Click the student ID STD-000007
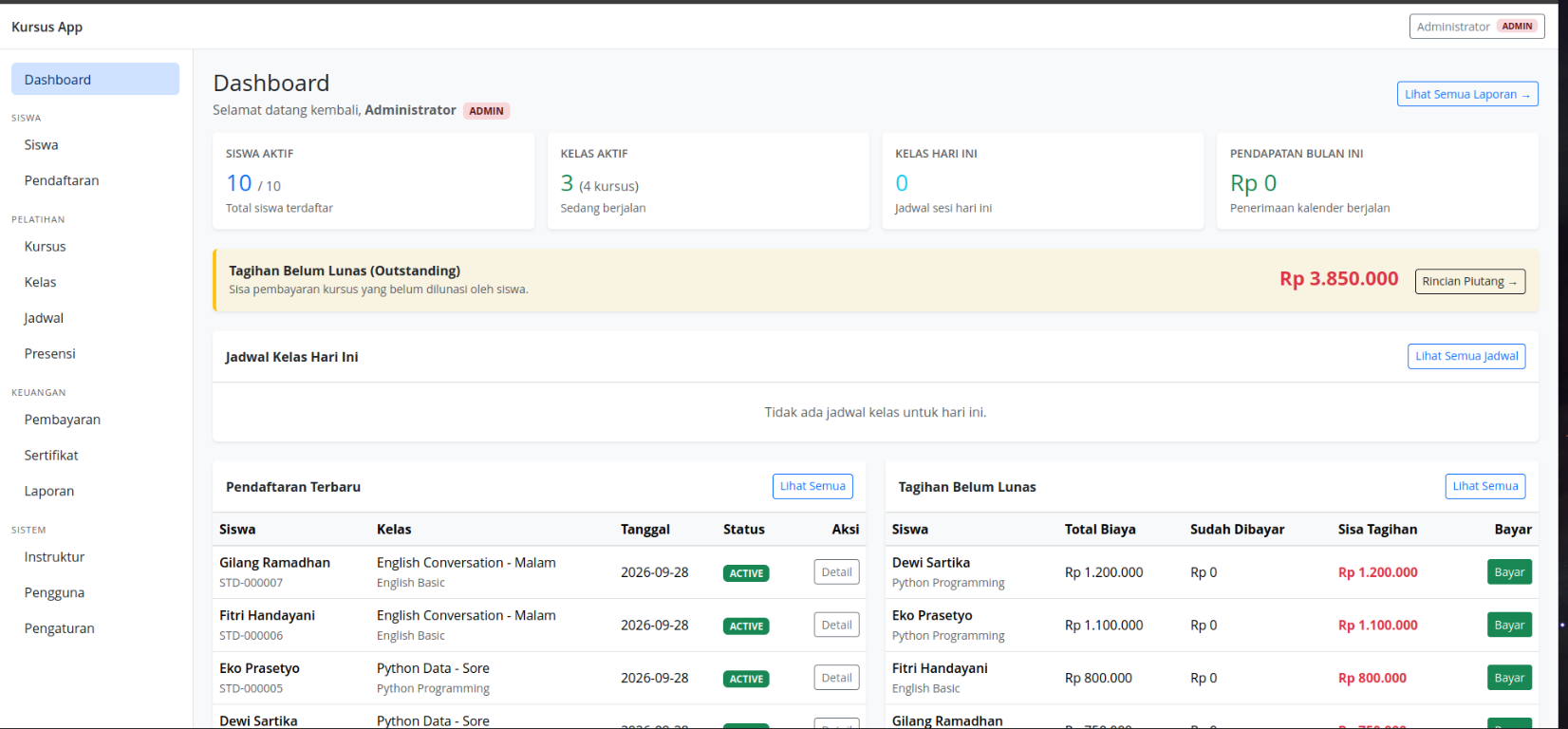1568x729 pixels. coord(251,583)
